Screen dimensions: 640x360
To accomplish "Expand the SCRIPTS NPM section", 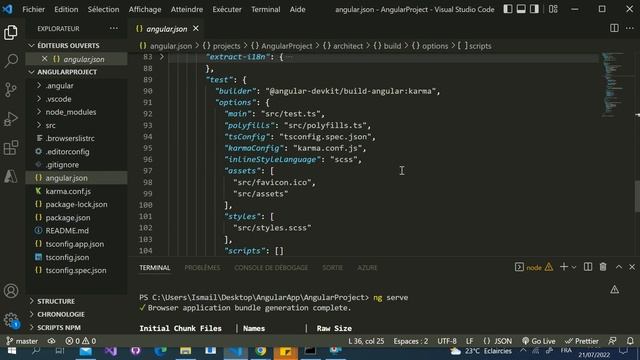I will [x=76, y=328].
